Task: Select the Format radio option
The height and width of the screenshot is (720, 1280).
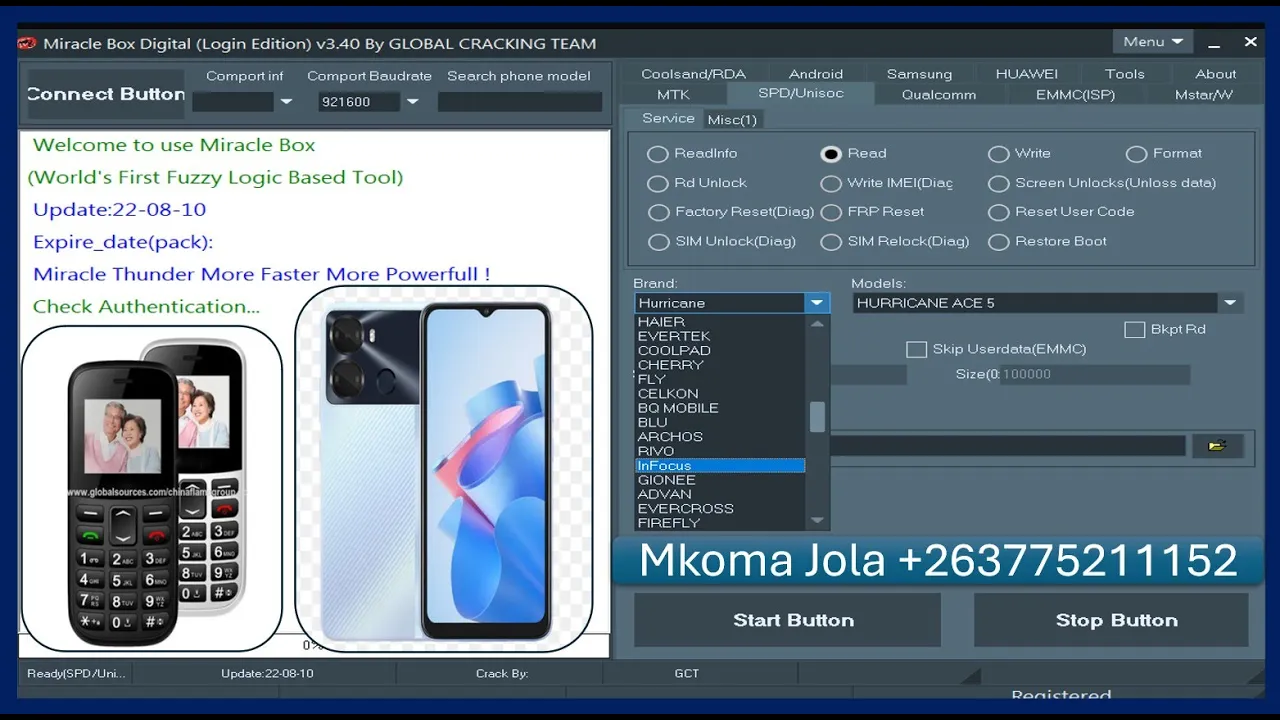Action: [1136, 154]
